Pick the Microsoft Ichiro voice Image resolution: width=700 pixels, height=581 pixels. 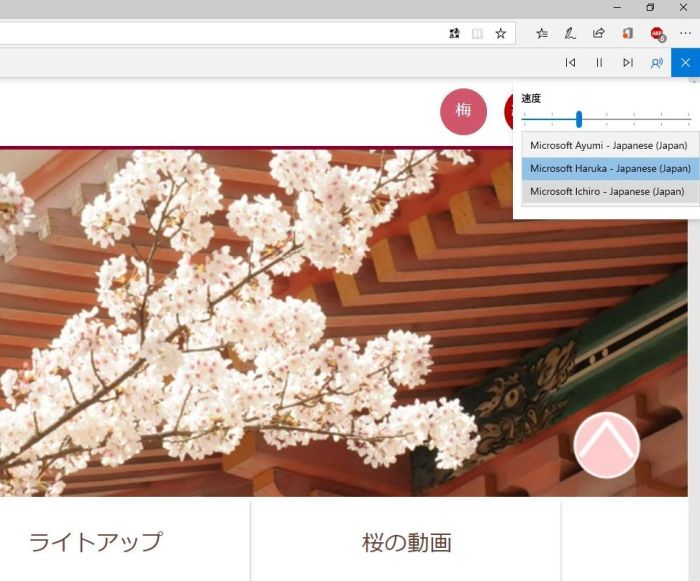[610, 191]
